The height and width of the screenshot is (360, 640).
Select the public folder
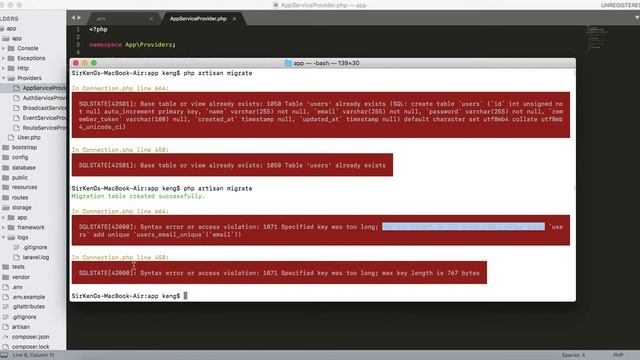coord(20,178)
